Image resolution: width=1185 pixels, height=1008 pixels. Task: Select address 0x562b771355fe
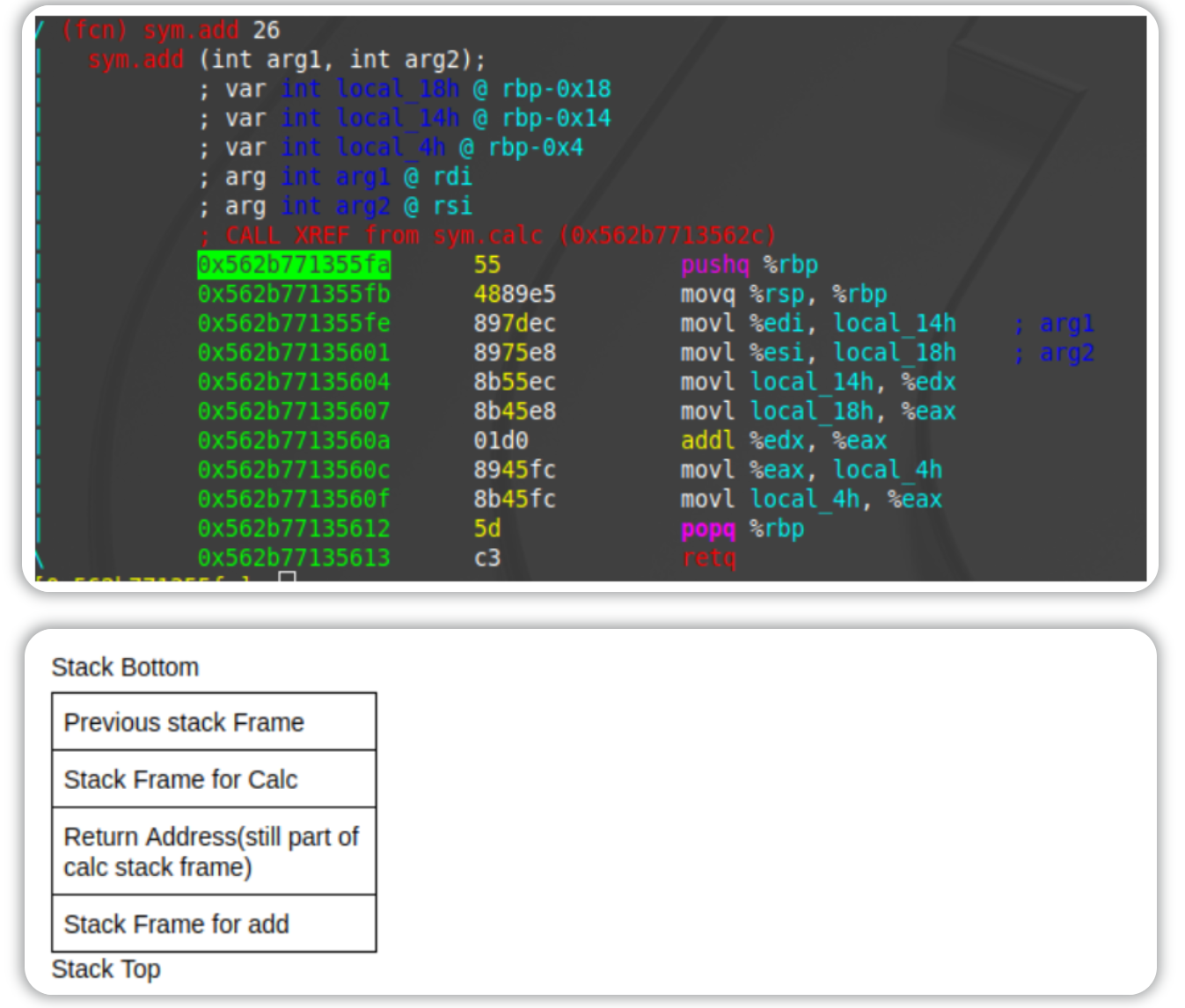pyautogui.click(x=294, y=323)
